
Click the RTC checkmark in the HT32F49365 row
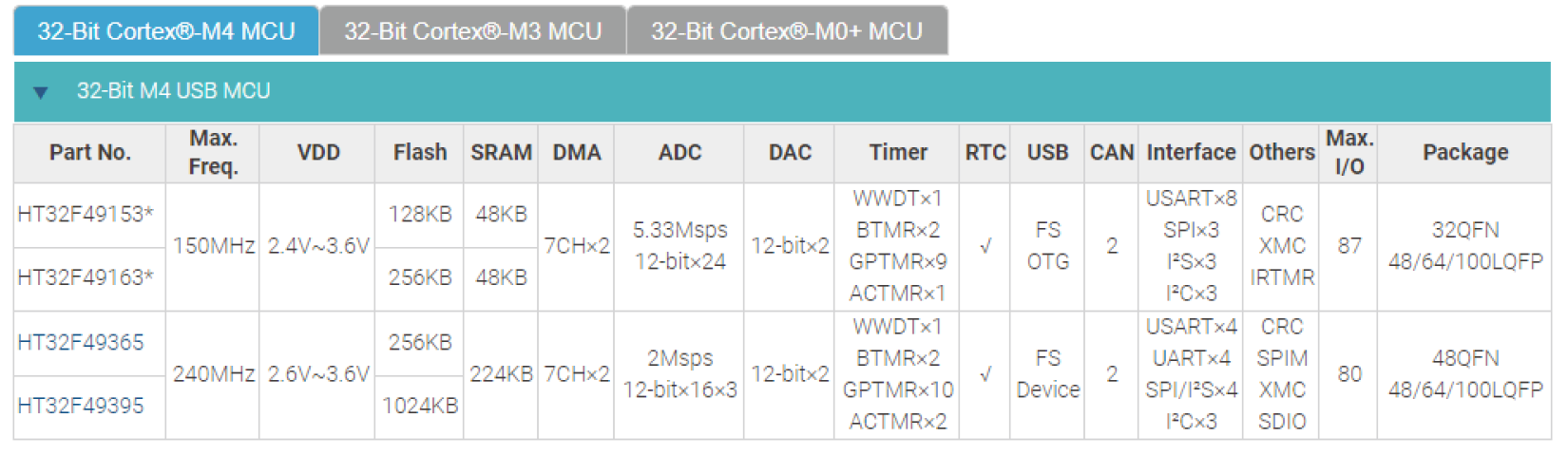(x=985, y=374)
